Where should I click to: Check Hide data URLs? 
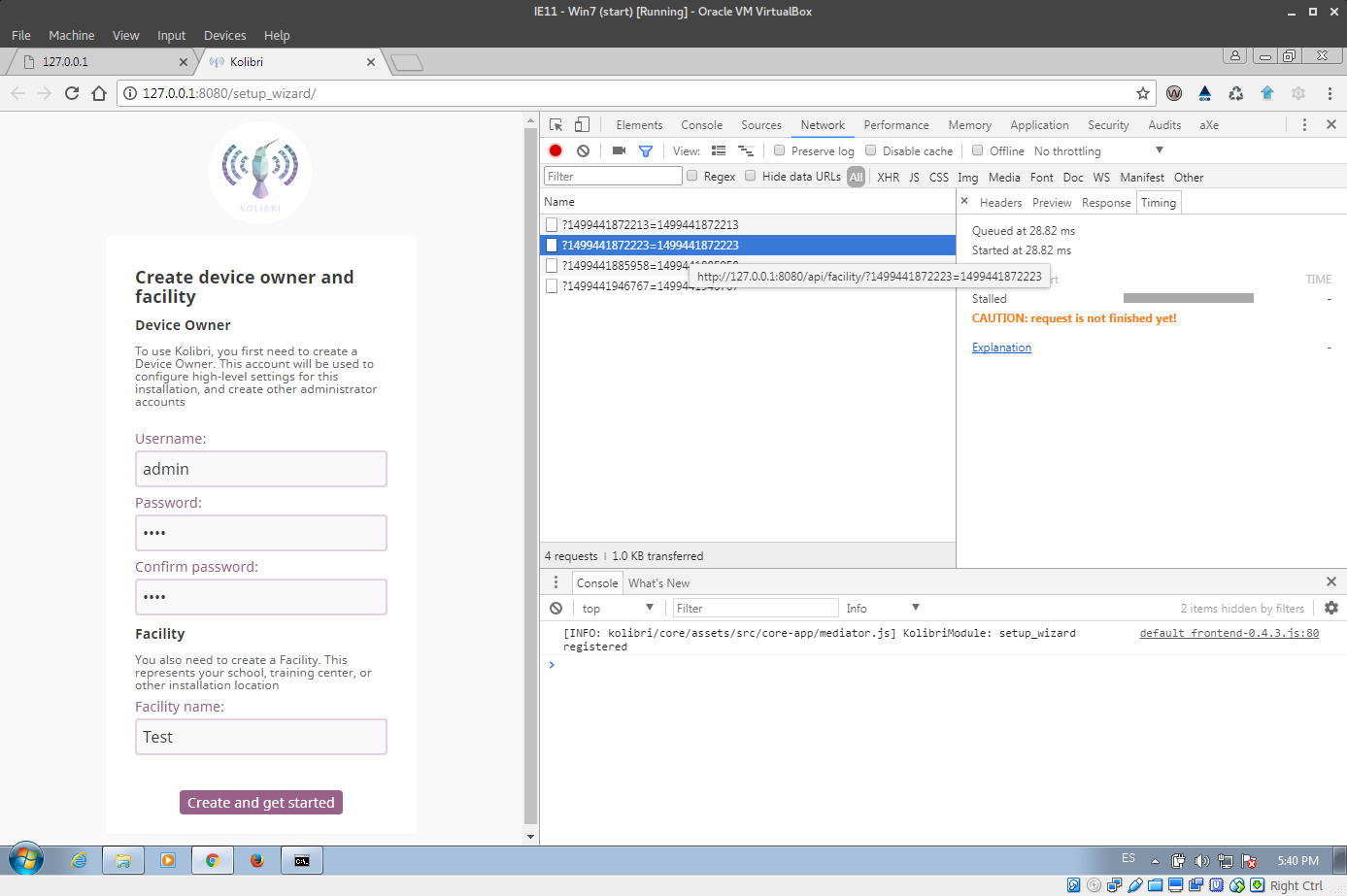(750, 176)
